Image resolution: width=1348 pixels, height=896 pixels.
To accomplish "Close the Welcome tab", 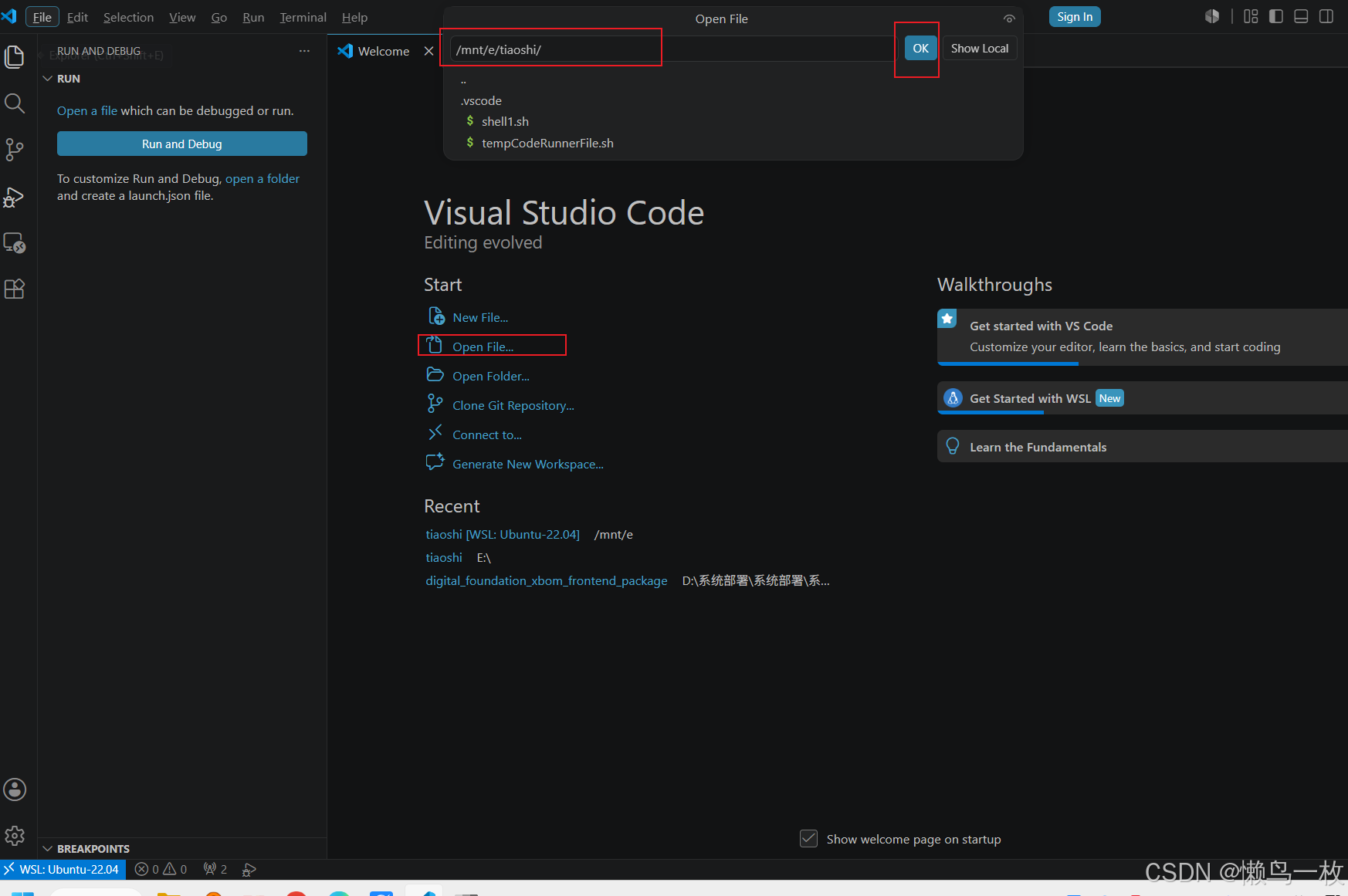I will [x=428, y=51].
